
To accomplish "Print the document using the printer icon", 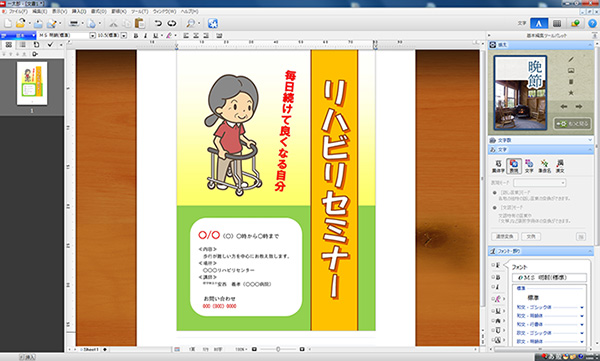I will click(x=73, y=23).
